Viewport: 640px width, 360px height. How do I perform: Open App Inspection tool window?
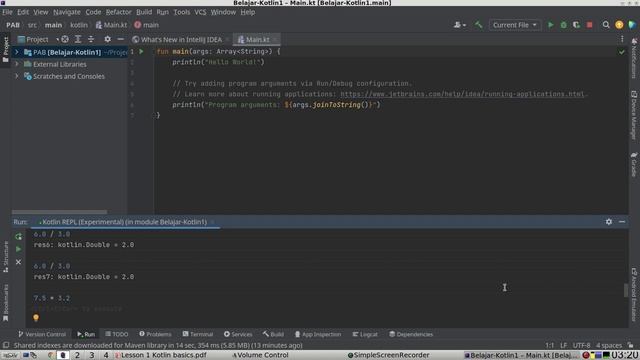(x=318, y=334)
